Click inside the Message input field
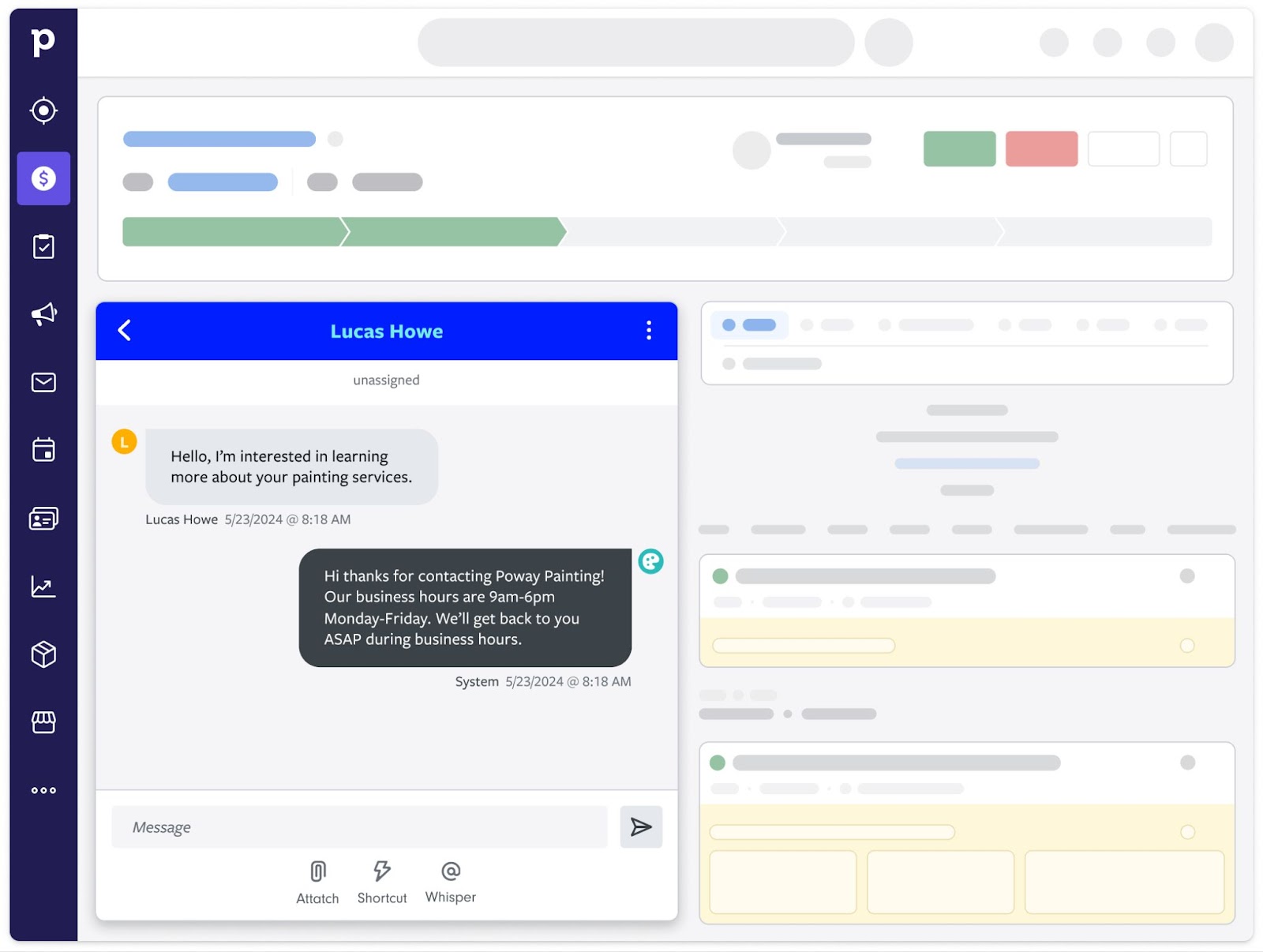 click(x=355, y=826)
